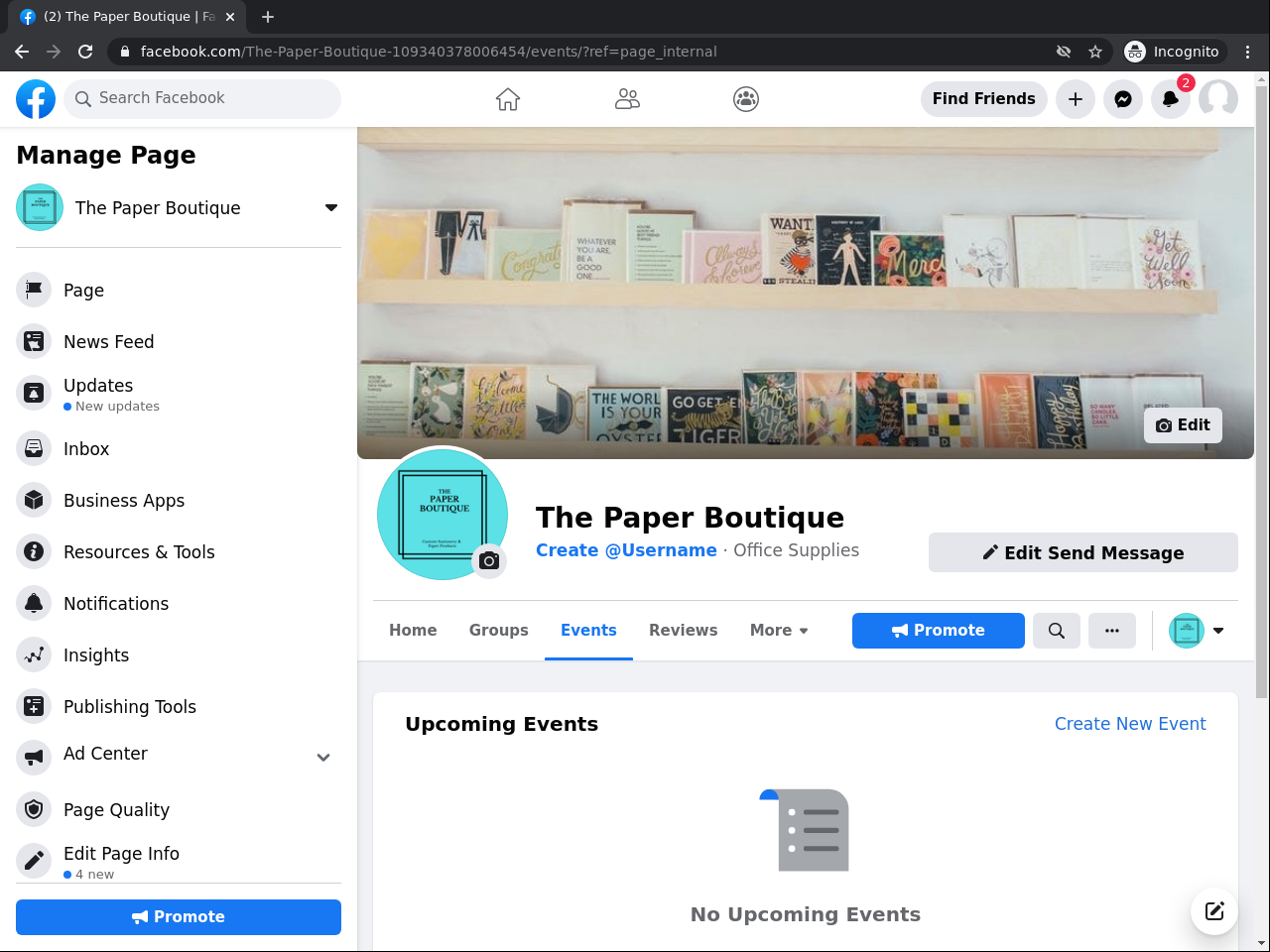Open Business Apps from the sidebar
This screenshot has height=952, width=1270.
124,501
